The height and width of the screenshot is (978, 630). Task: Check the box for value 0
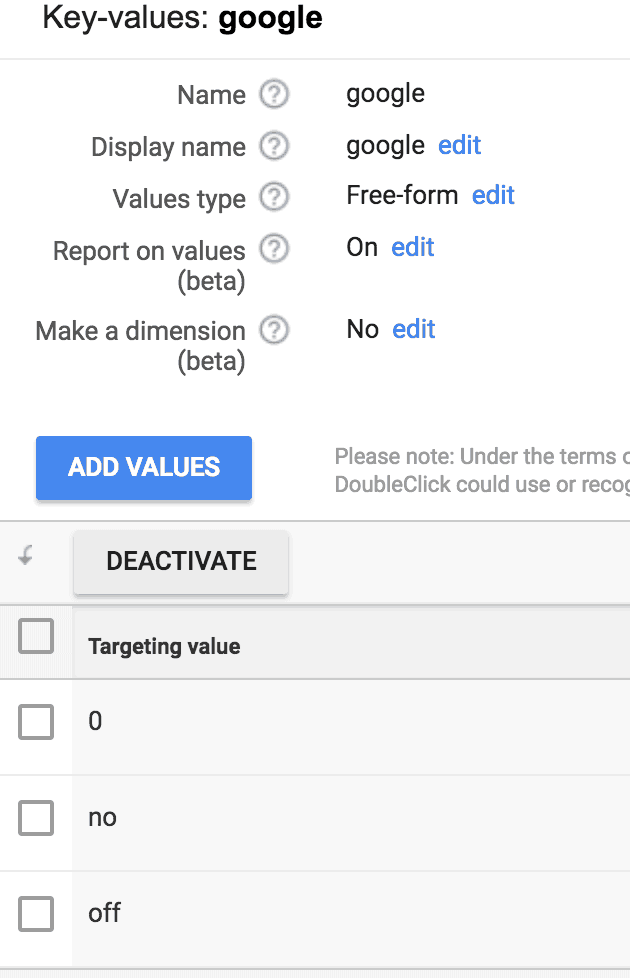pos(36,722)
